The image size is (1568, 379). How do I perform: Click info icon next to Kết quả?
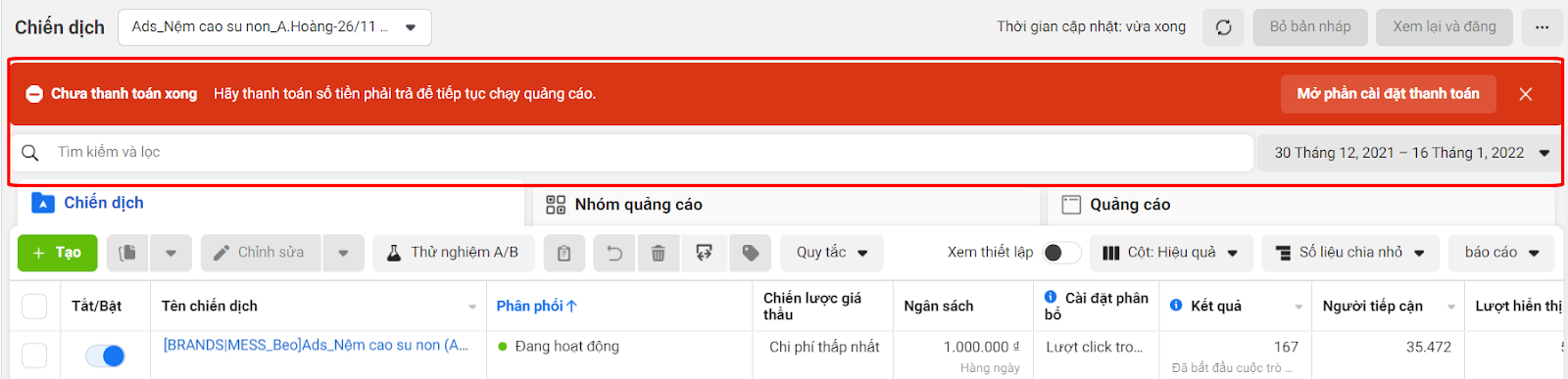point(1176,306)
